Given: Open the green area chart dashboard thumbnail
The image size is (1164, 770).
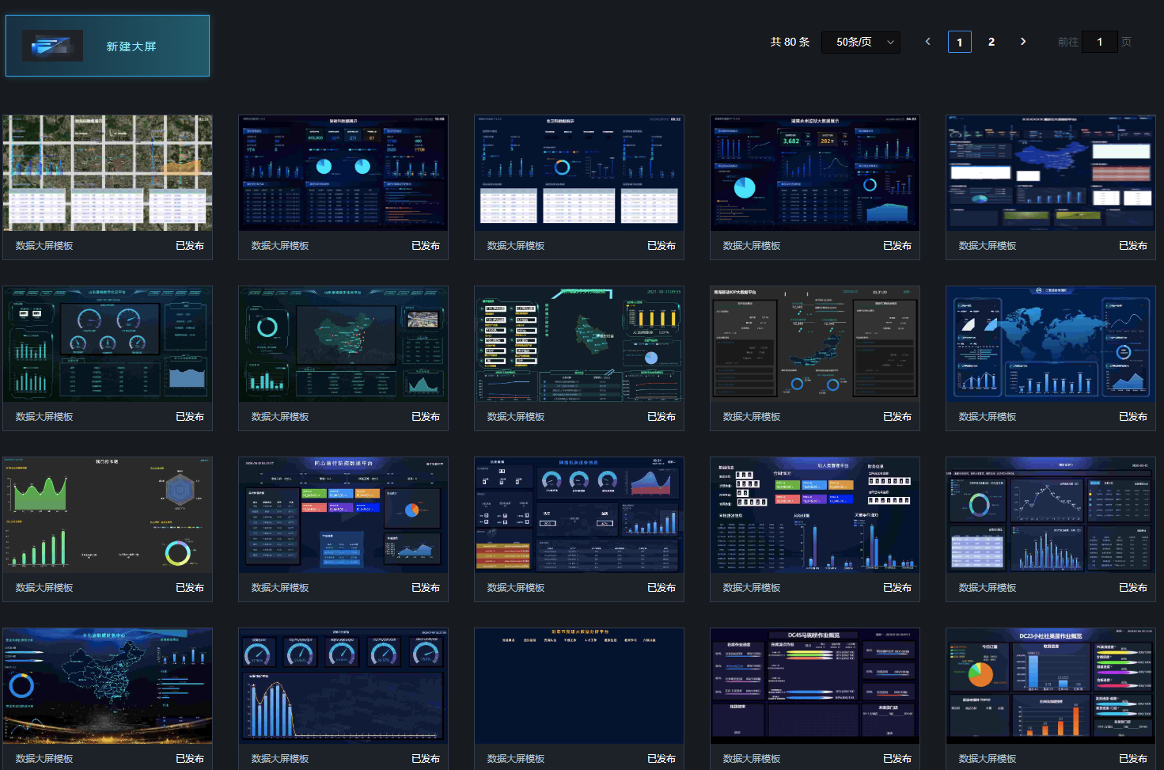Looking at the screenshot, I should [108, 515].
